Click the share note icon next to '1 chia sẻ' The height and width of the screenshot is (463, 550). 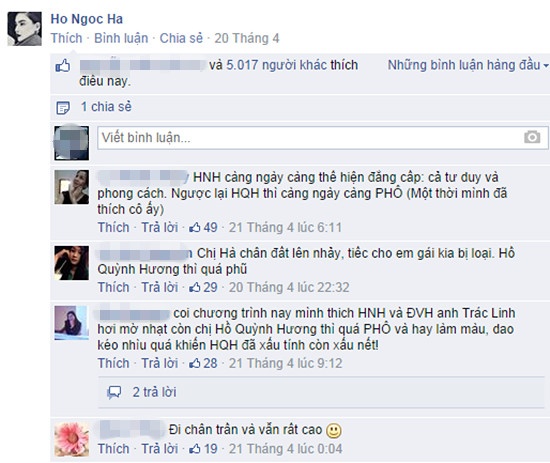tap(63, 107)
